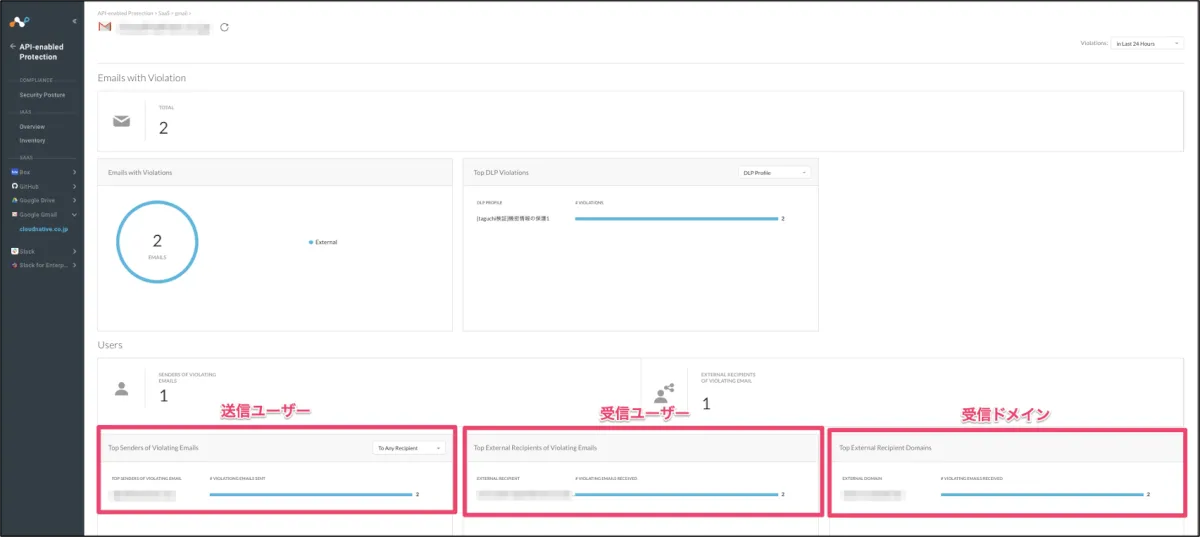Select GitHub in the SaaS list
The width and height of the screenshot is (1200, 537).
(x=28, y=186)
